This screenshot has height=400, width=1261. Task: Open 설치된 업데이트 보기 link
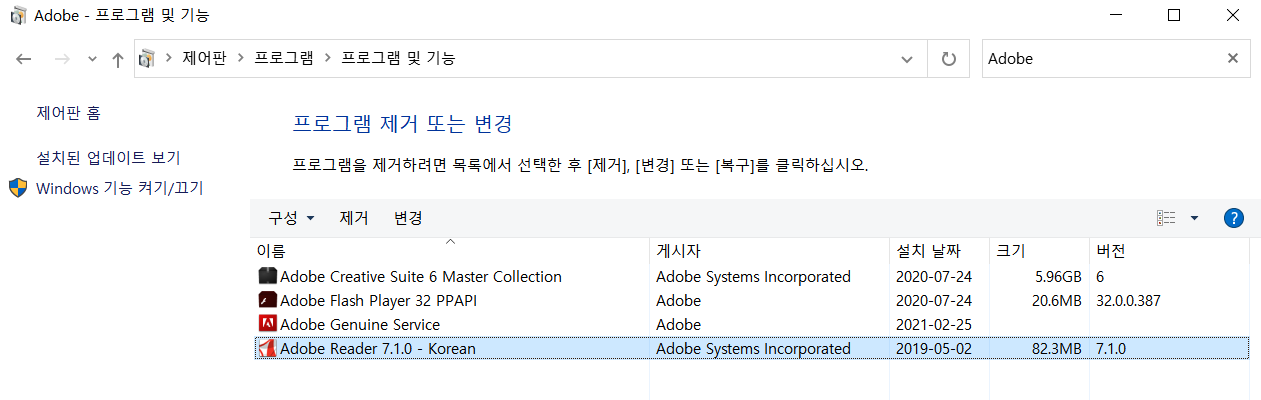(x=108, y=158)
